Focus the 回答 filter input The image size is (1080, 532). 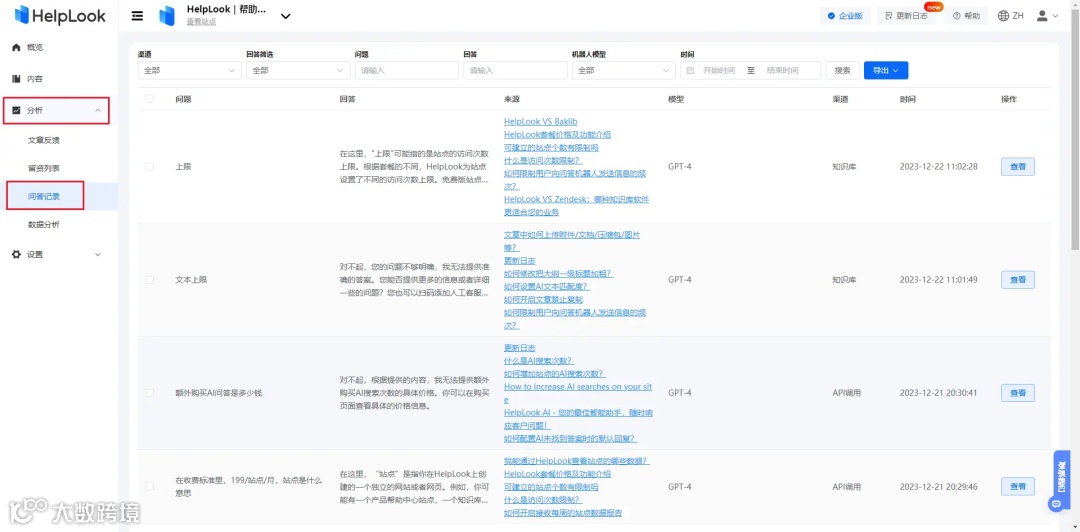coord(515,70)
